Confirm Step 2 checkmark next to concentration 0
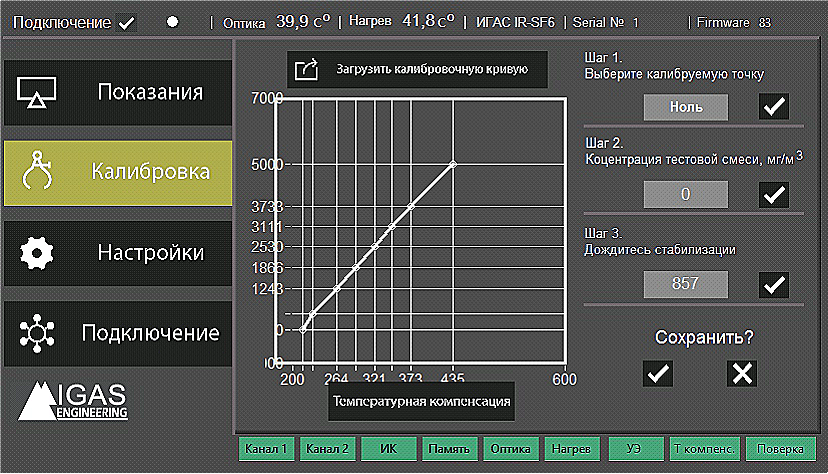 774,195
